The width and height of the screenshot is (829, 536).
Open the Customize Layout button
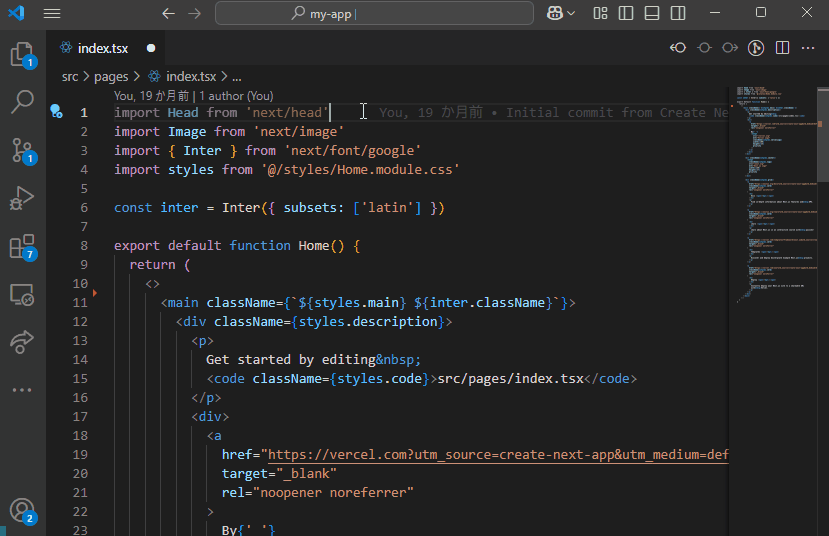[601, 13]
